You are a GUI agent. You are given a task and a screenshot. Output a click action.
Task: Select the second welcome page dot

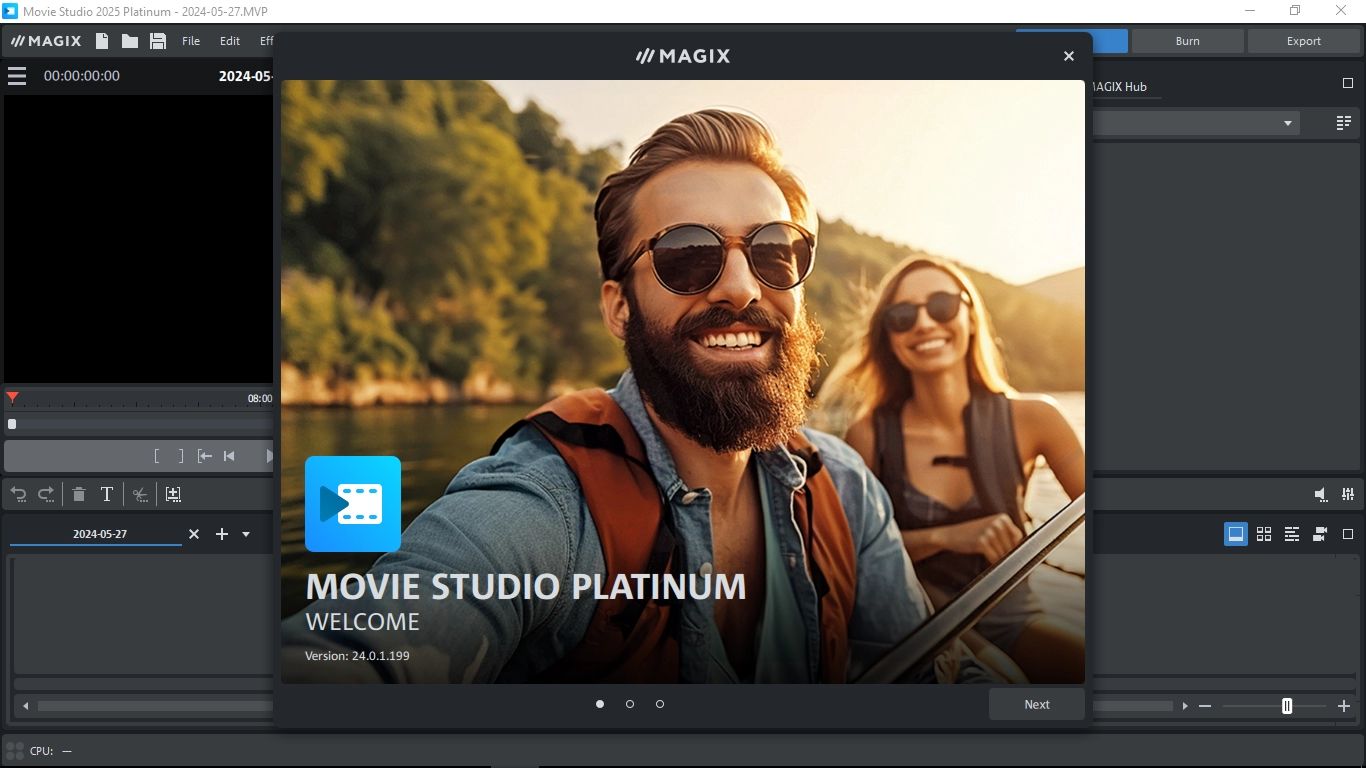tap(630, 704)
